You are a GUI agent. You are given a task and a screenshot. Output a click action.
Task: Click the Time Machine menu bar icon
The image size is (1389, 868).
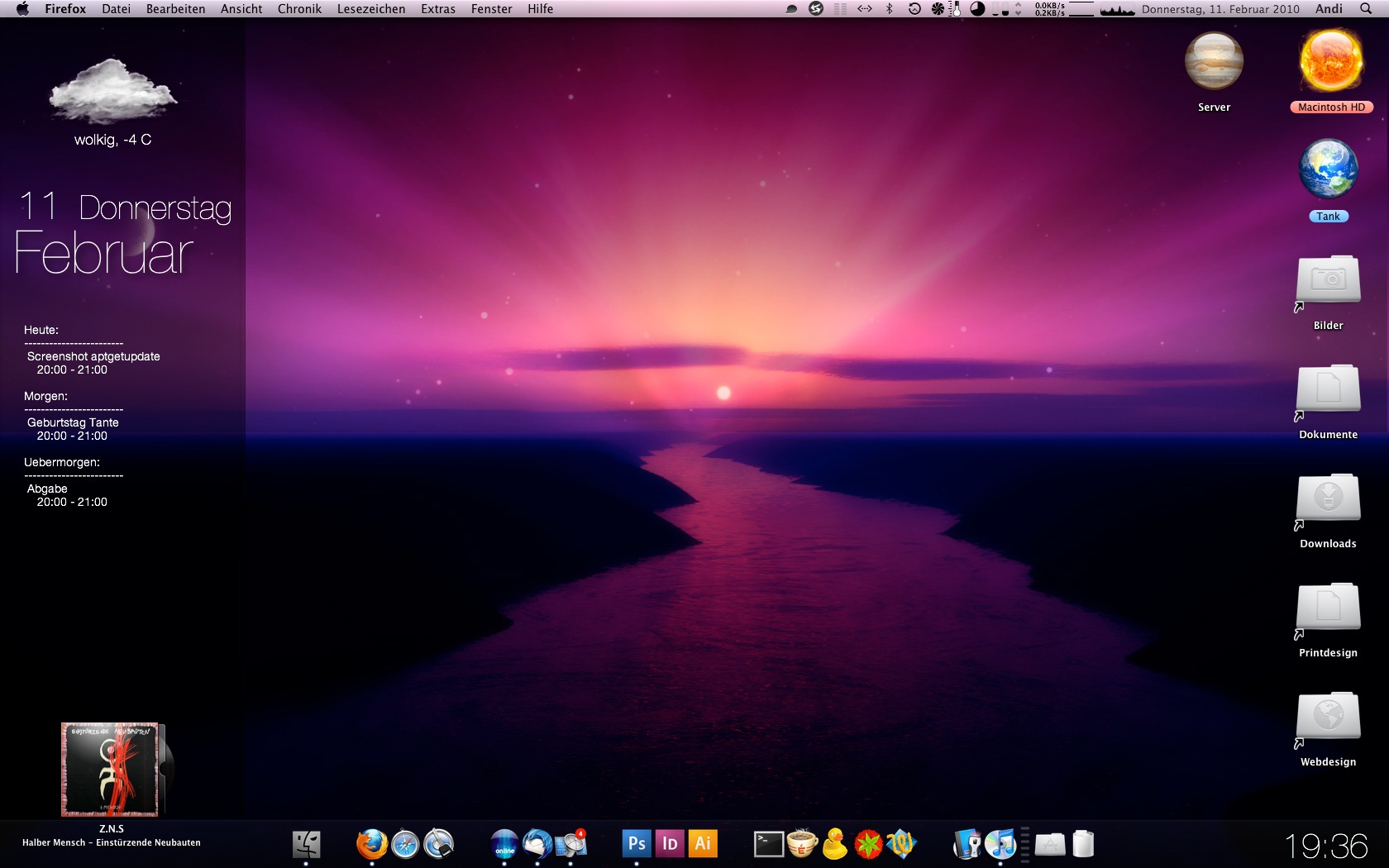pyautogui.click(x=914, y=9)
